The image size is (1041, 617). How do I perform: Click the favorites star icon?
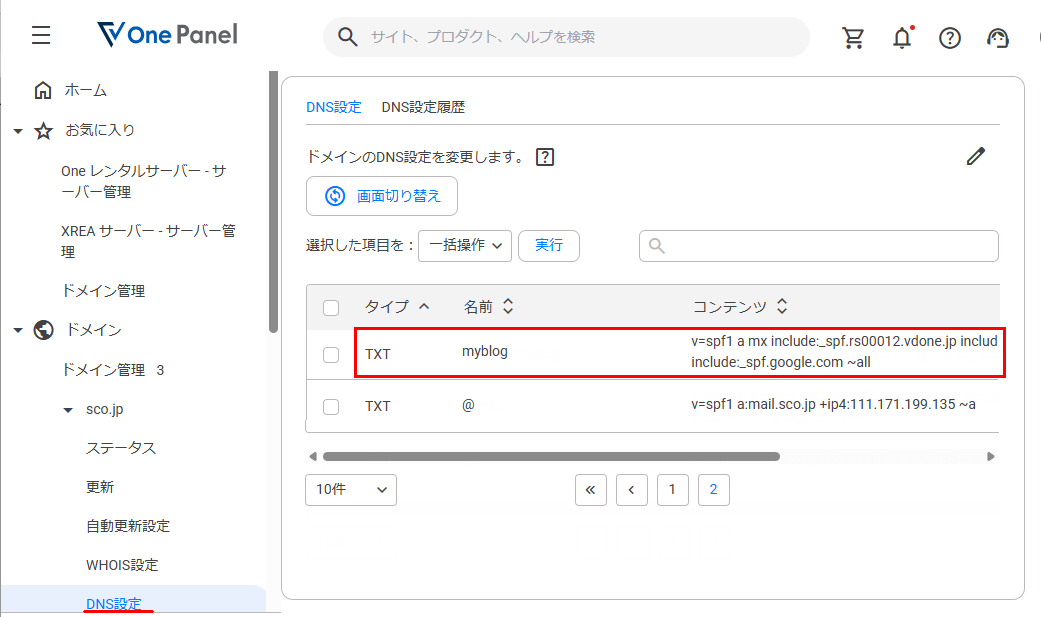pos(44,130)
